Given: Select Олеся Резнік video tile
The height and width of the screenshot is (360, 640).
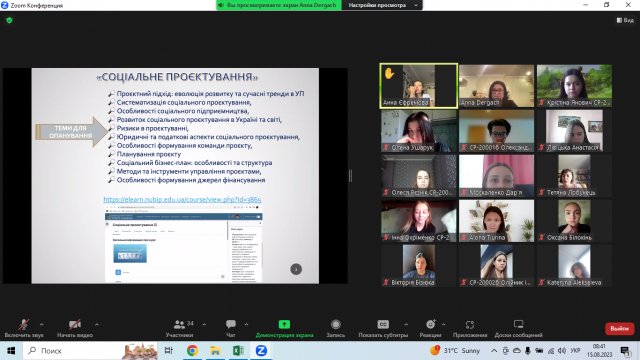Looking at the screenshot, I should tap(419, 176).
